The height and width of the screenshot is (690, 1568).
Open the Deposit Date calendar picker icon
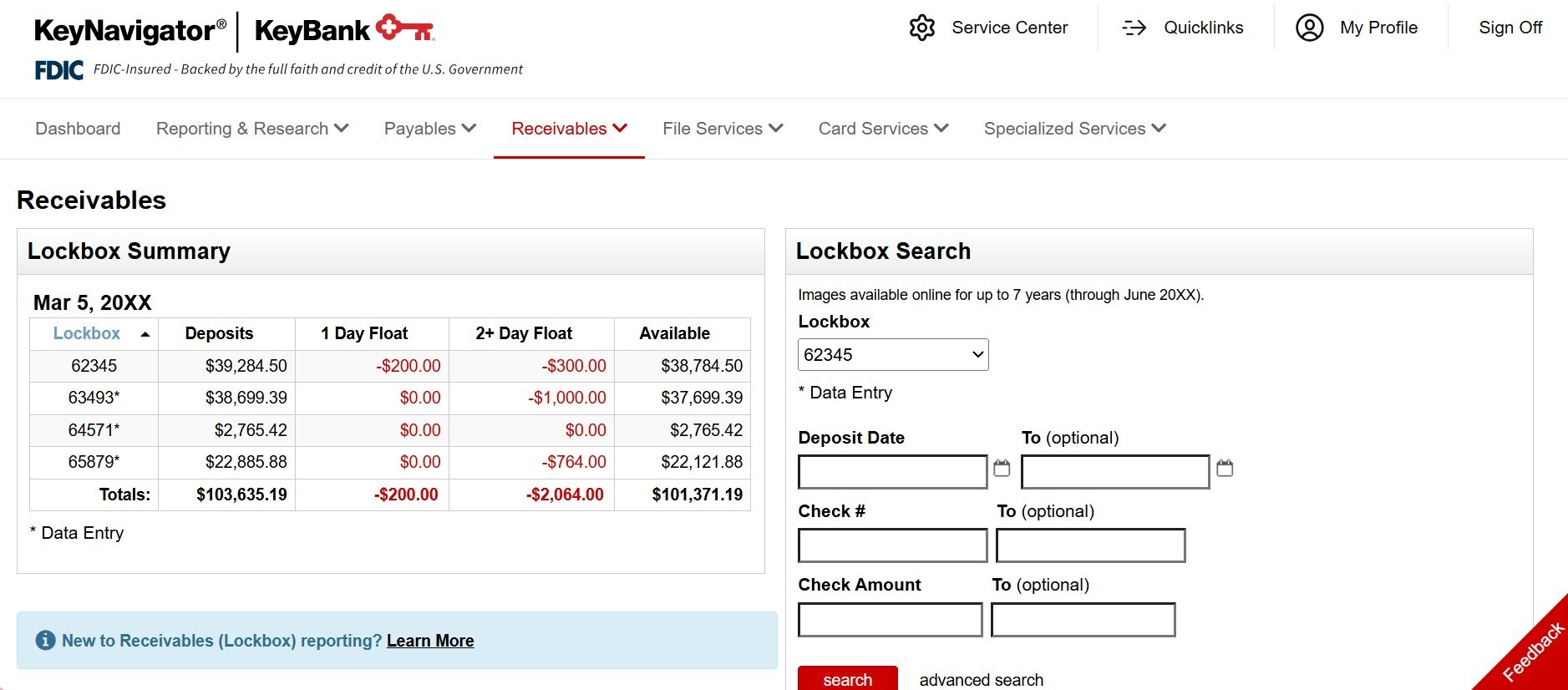[1002, 468]
